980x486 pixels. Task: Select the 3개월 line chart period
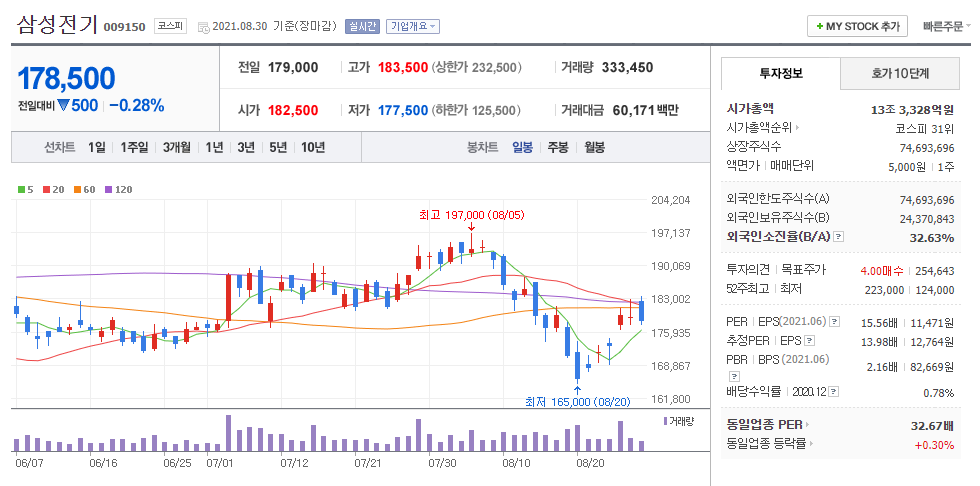click(x=177, y=147)
